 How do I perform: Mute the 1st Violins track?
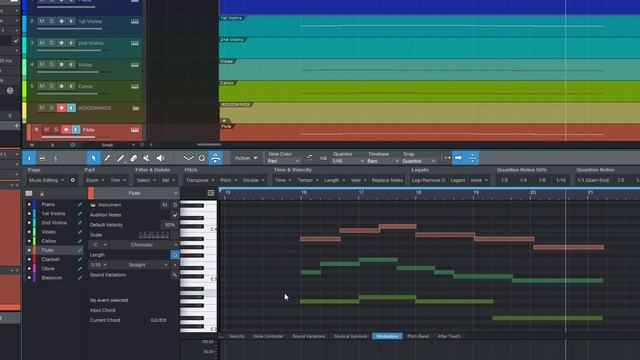point(42,21)
